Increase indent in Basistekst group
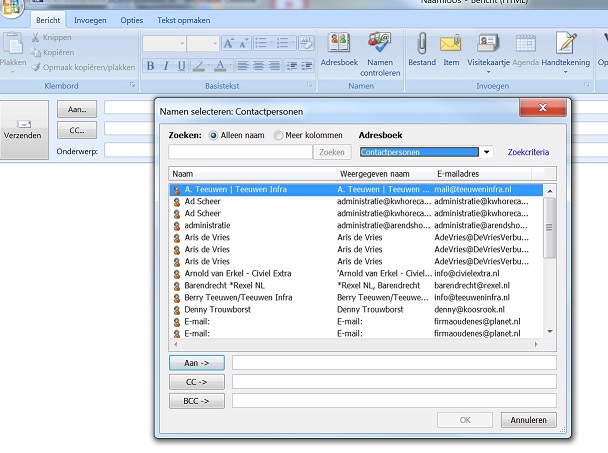The width and height of the screenshot is (608, 453). point(307,66)
